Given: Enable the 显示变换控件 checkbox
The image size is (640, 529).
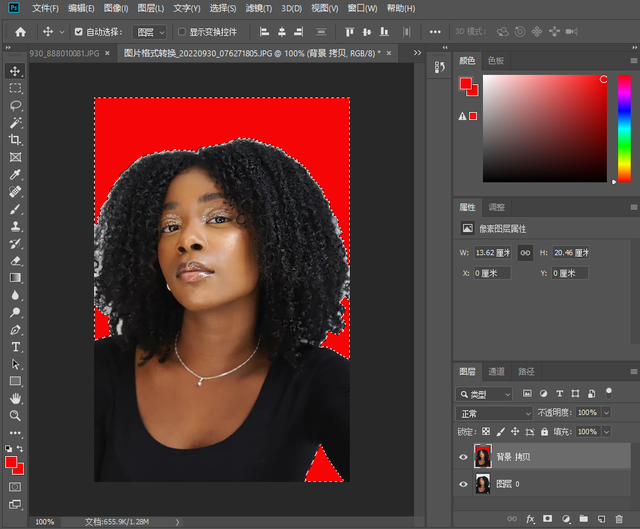Looking at the screenshot, I should [181, 32].
